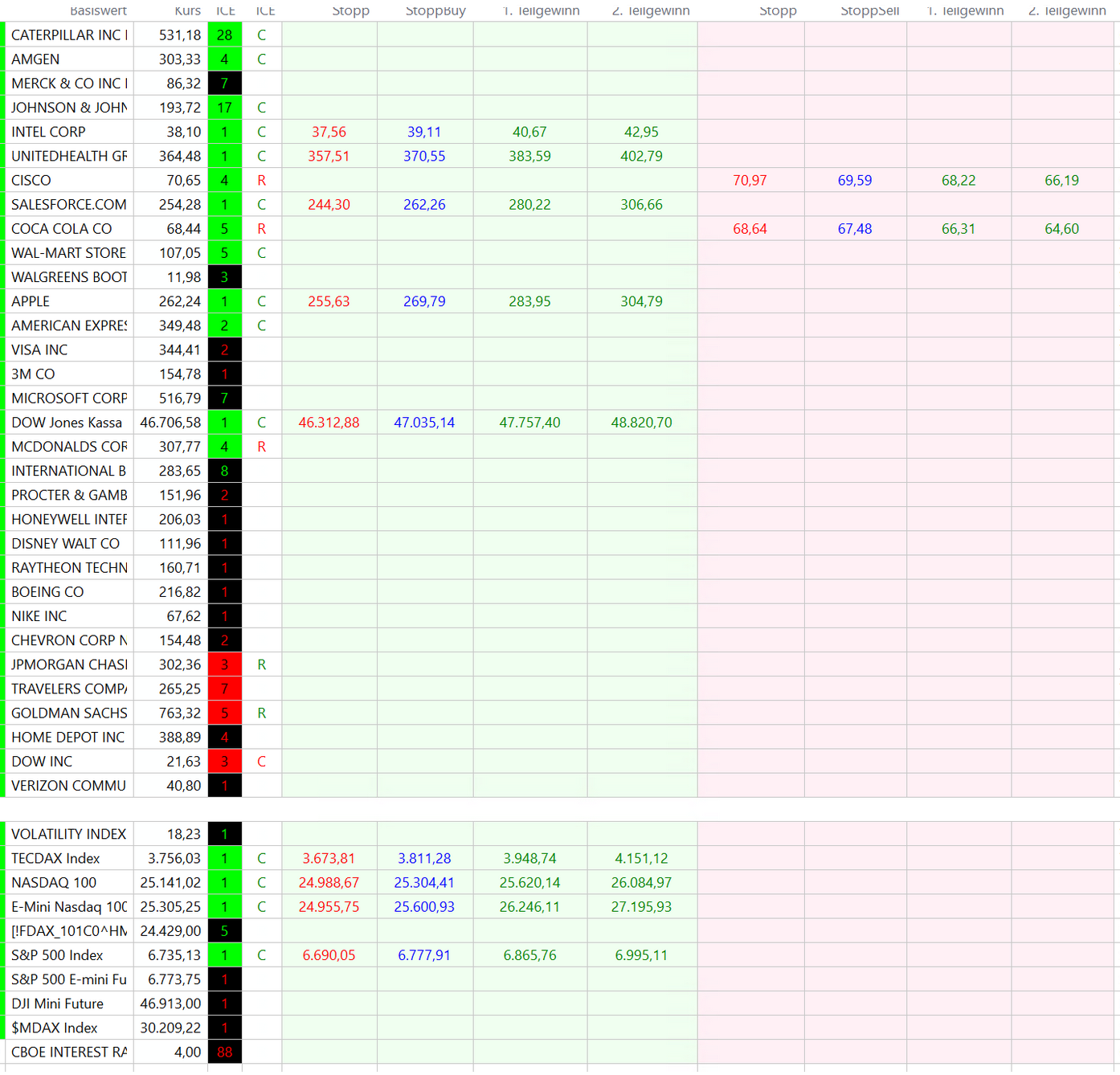The image size is (1120, 1075).
Task: Select Intel's StoppBuy value 39,11
Action: click(x=423, y=132)
